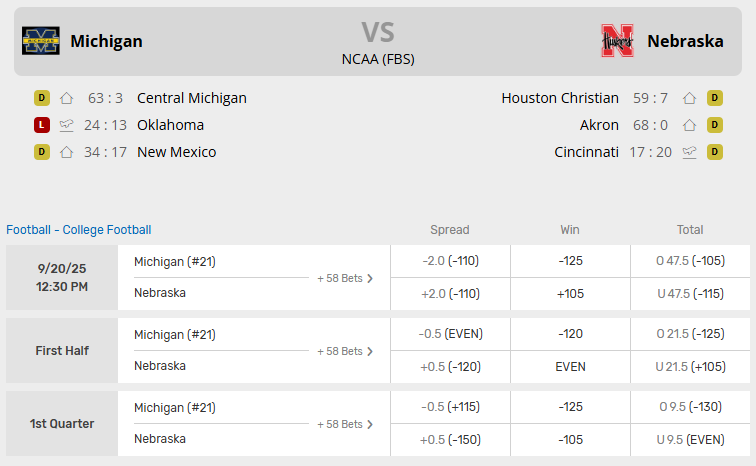The image size is (756, 466).
Task: Select Over 47.5 (-105) full game total
Action: coord(690,261)
